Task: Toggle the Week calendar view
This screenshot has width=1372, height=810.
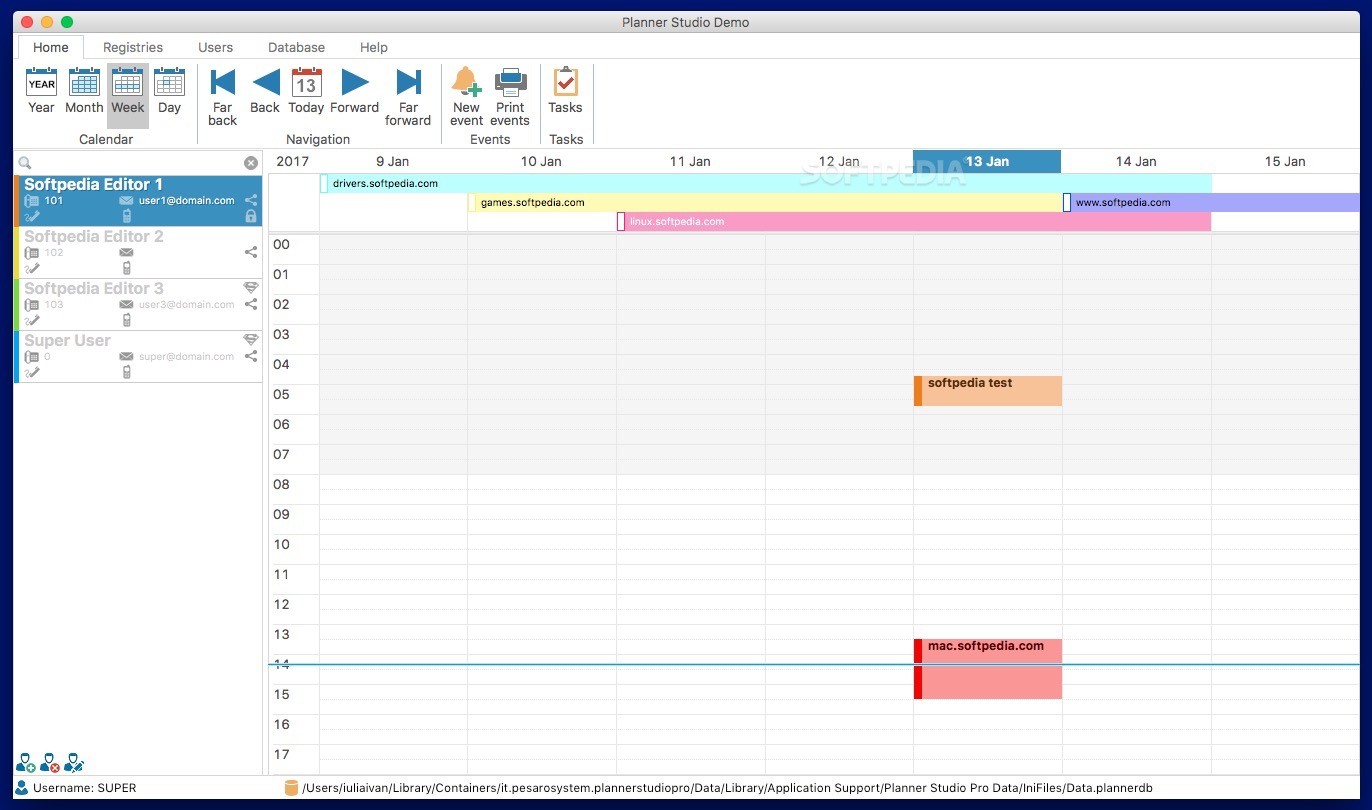Action: point(127,96)
